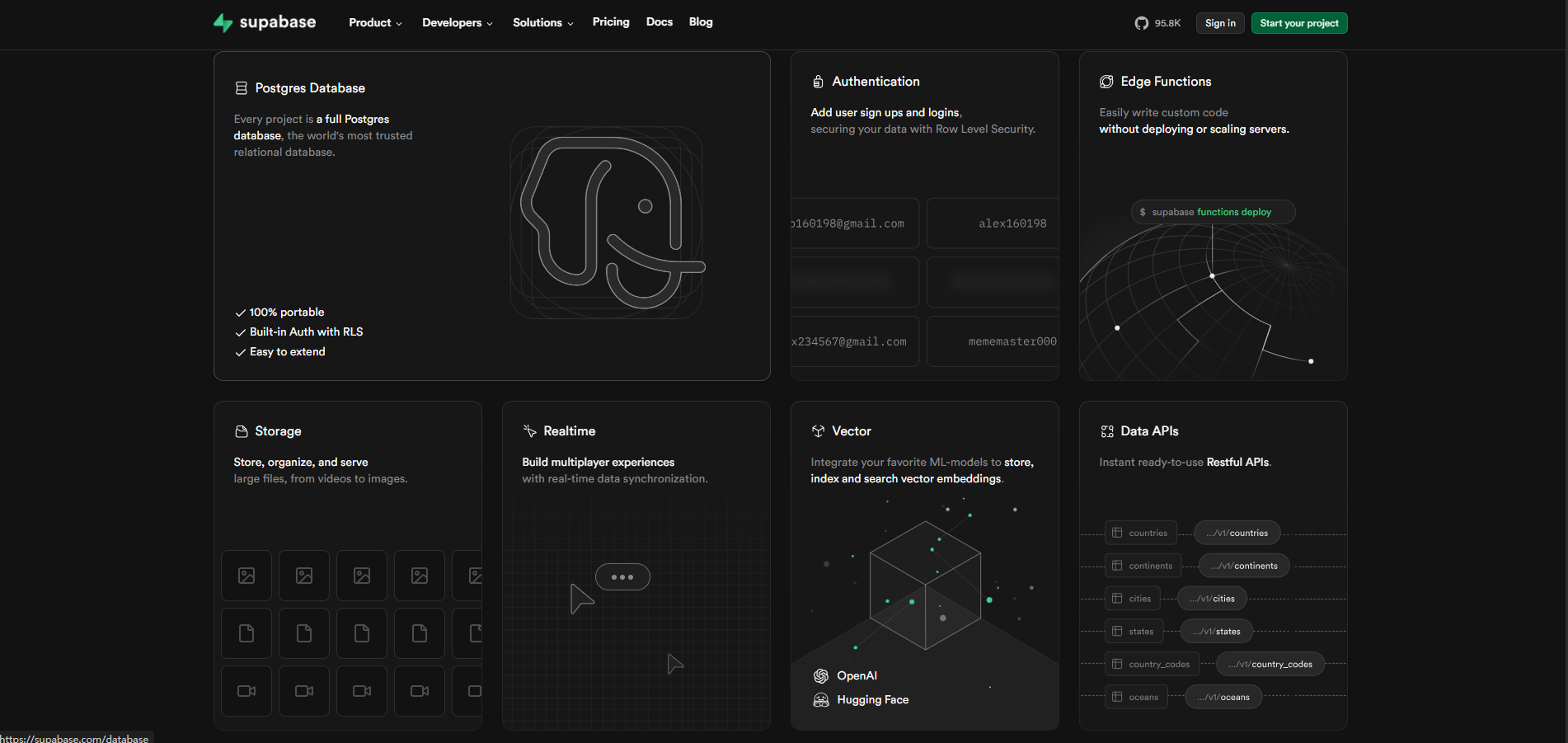This screenshot has width=1568, height=743.
Task: Open the Docs menu item
Action: 659,22
